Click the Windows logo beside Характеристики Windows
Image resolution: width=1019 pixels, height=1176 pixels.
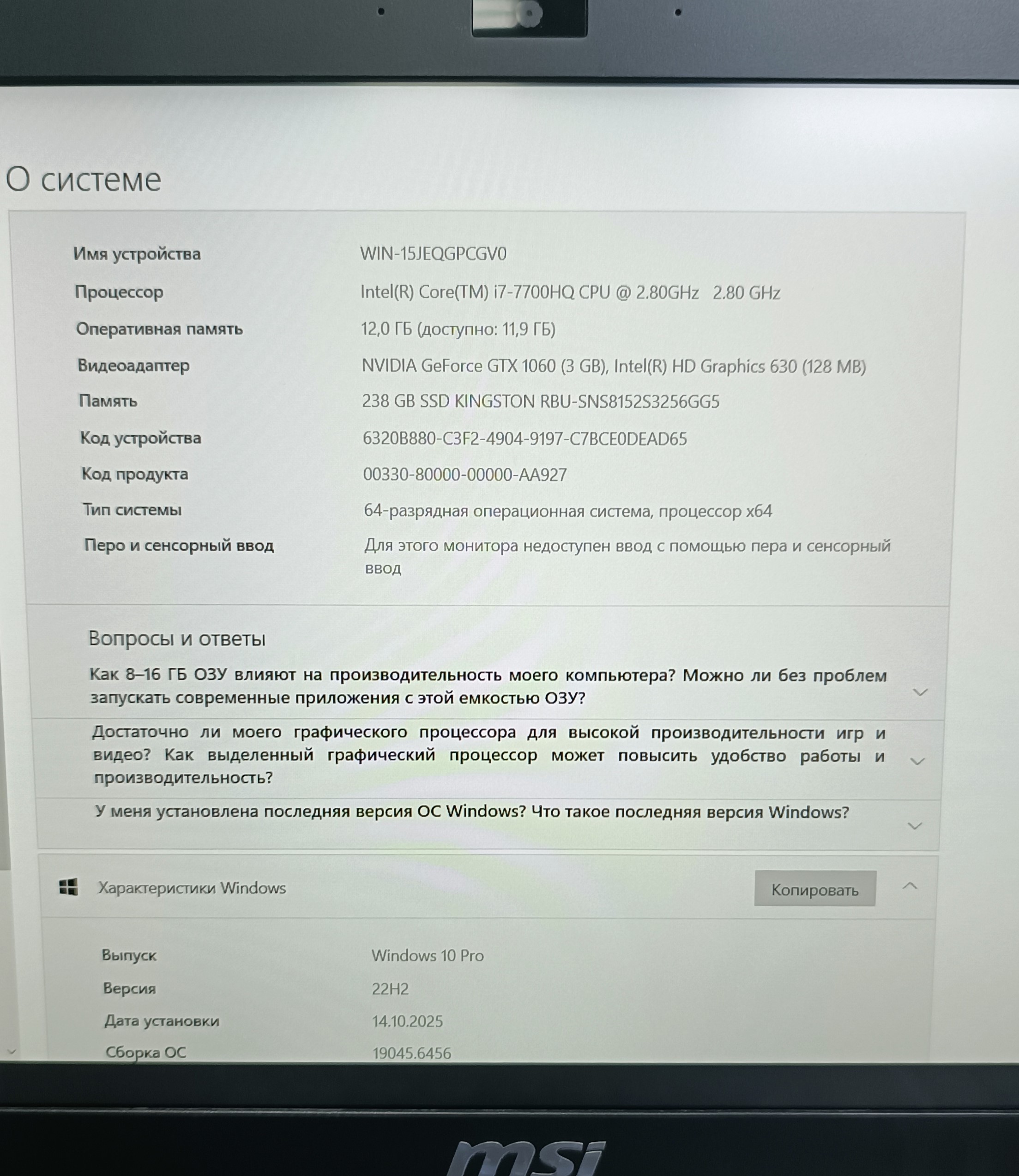click(x=69, y=886)
